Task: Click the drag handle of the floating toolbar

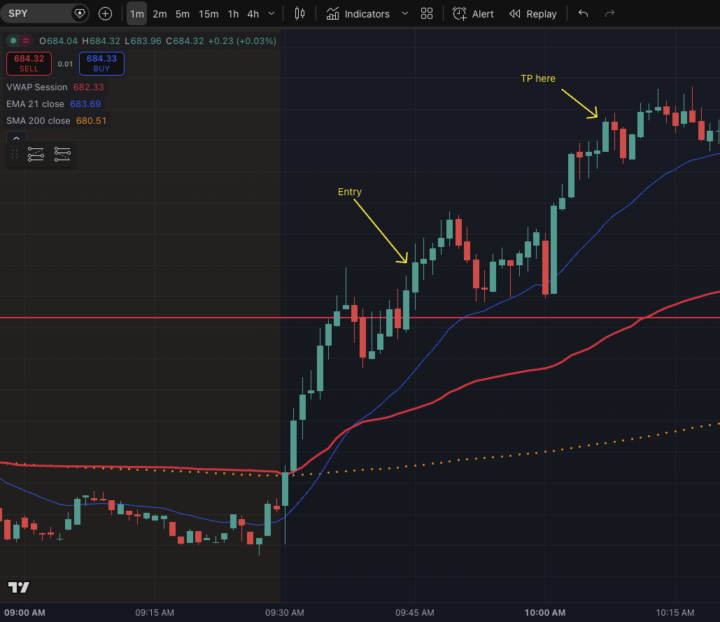Action: coord(15,154)
